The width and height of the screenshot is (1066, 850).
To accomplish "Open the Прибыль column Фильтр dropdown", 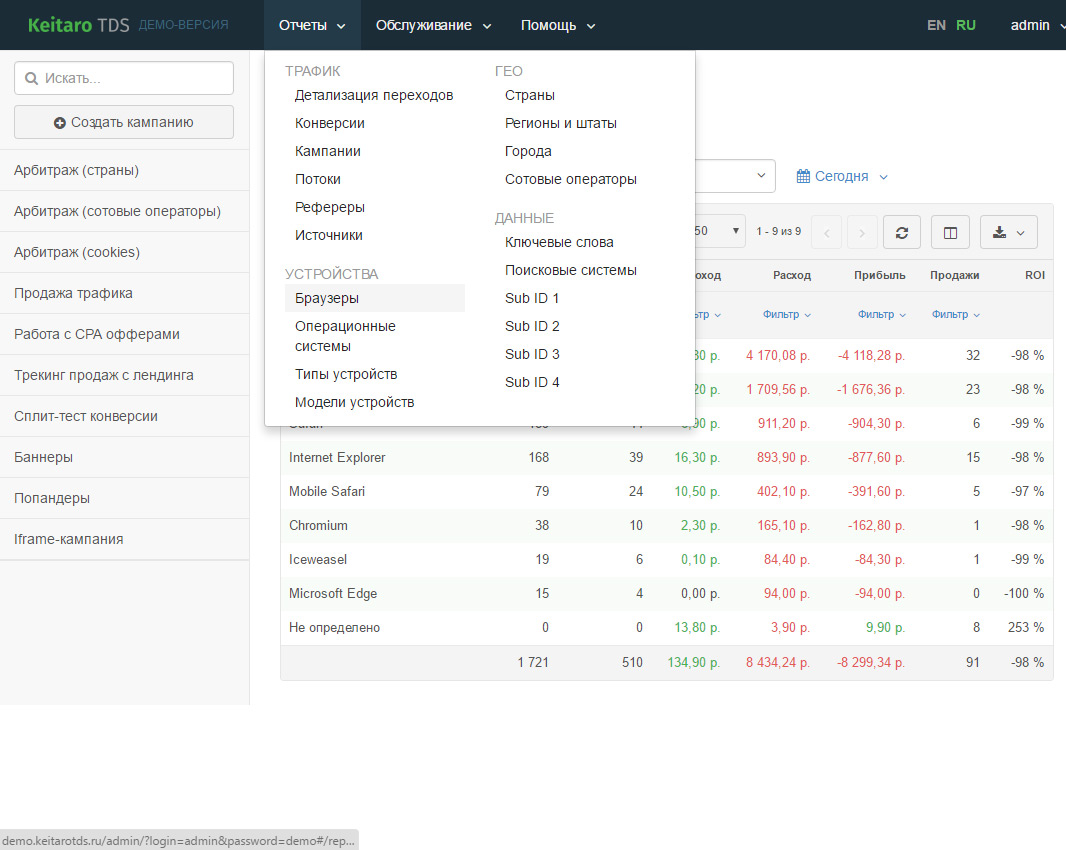I will tap(881, 314).
